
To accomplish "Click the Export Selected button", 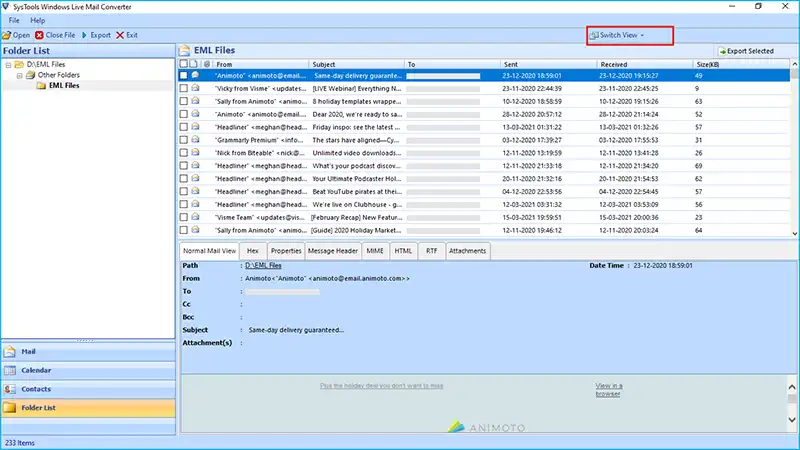I will click(746, 51).
